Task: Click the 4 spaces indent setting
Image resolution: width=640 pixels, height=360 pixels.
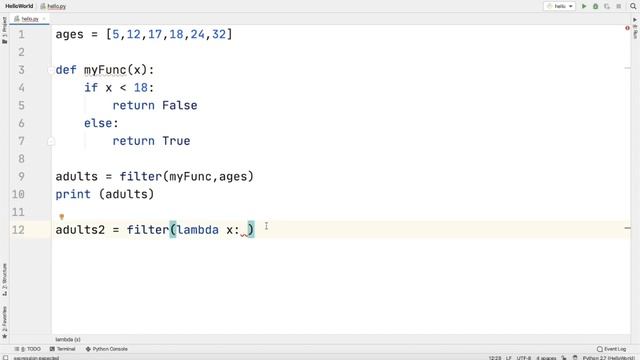Action: click(546, 358)
